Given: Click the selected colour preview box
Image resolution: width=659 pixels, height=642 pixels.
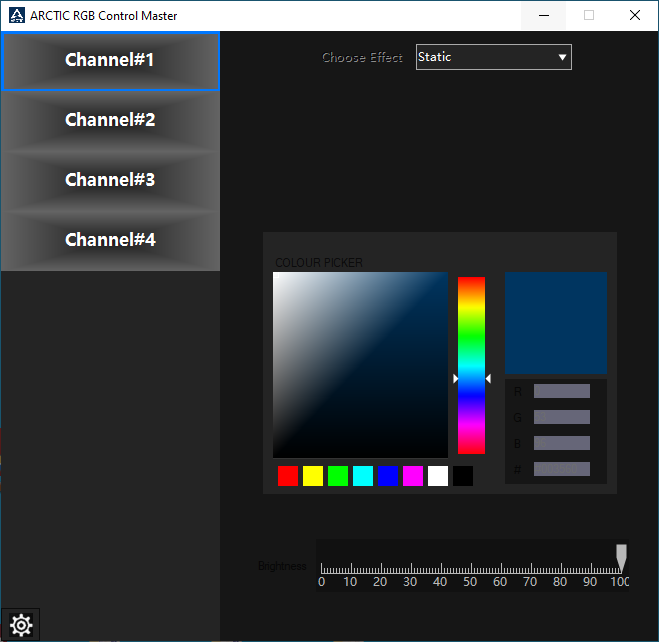Looking at the screenshot, I should [x=556, y=323].
